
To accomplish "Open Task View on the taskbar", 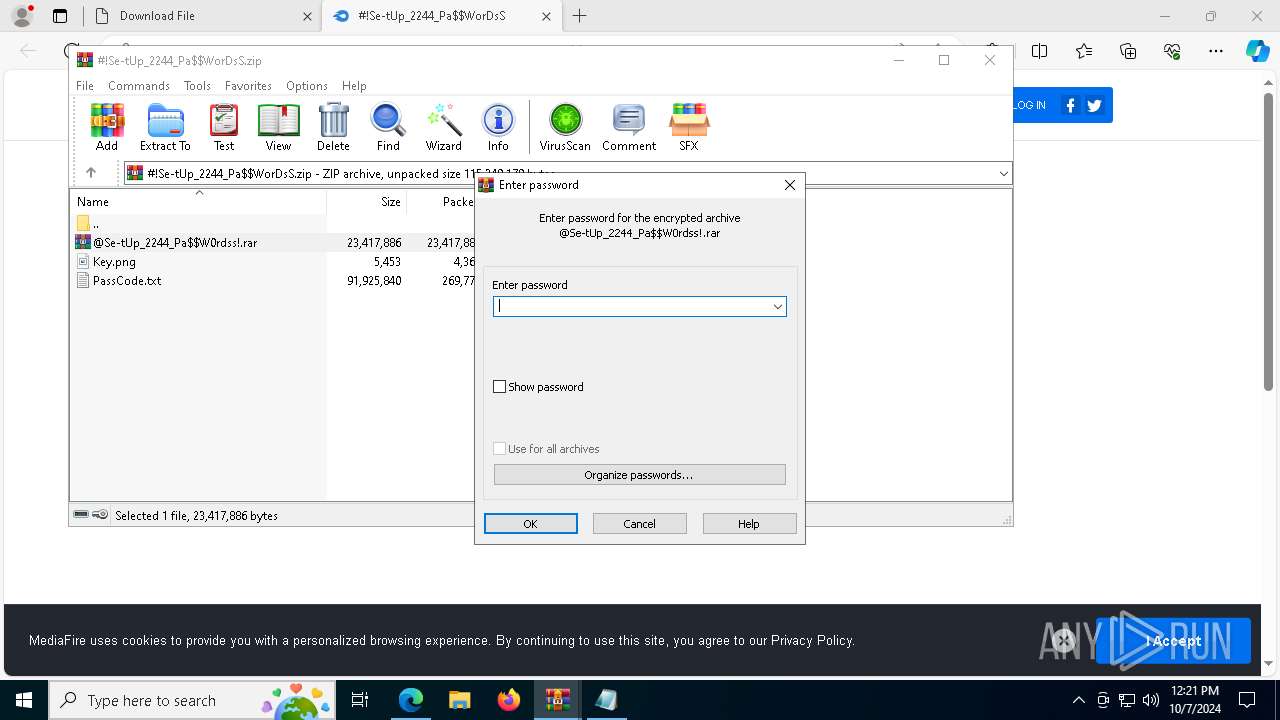I will point(360,700).
